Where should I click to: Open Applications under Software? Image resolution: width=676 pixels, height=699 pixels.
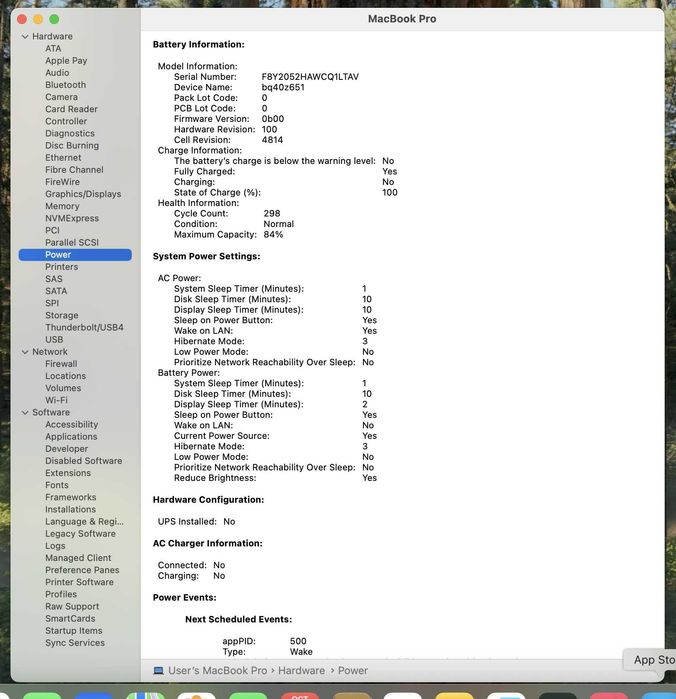(x=71, y=436)
